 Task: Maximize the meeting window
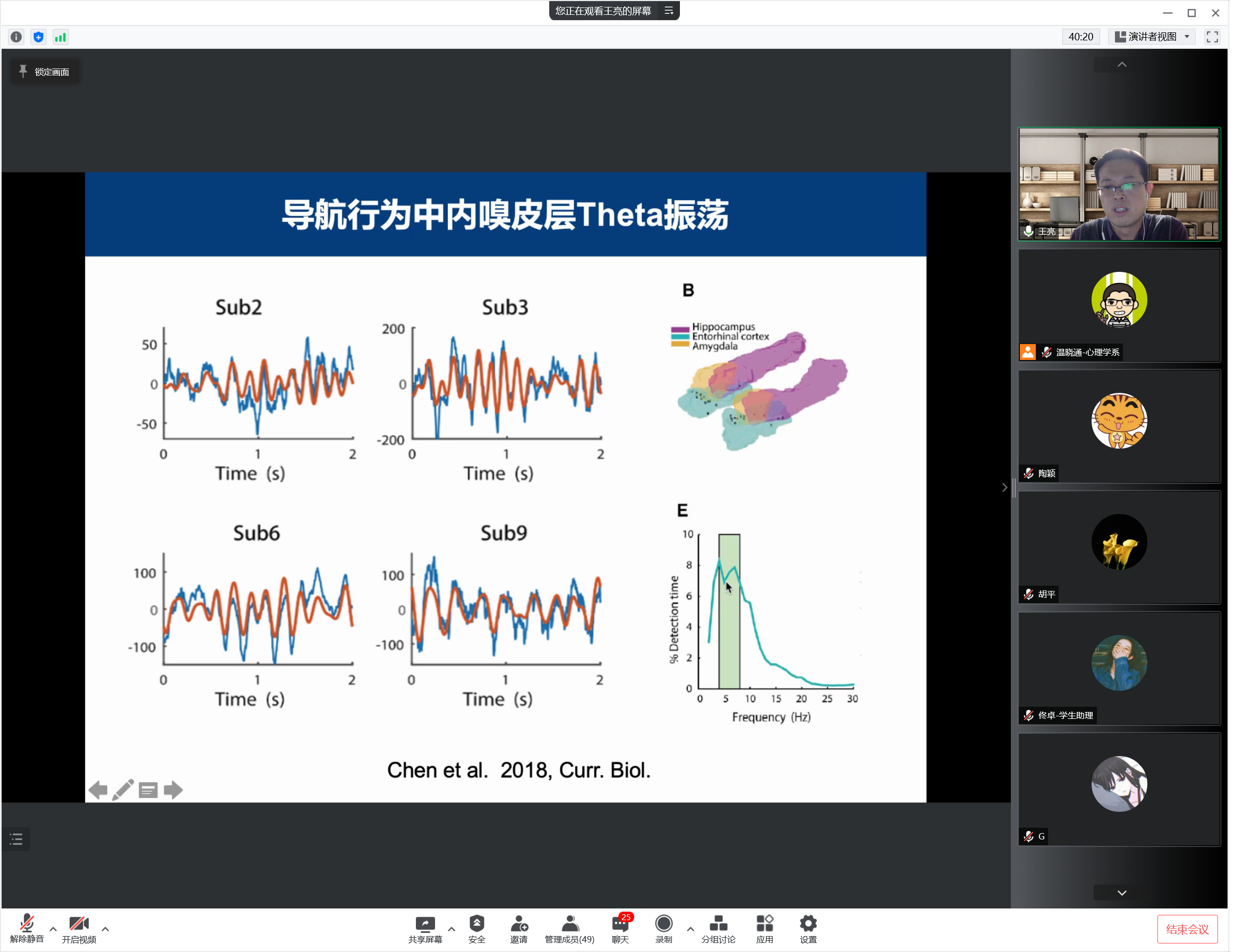[1191, 12]
